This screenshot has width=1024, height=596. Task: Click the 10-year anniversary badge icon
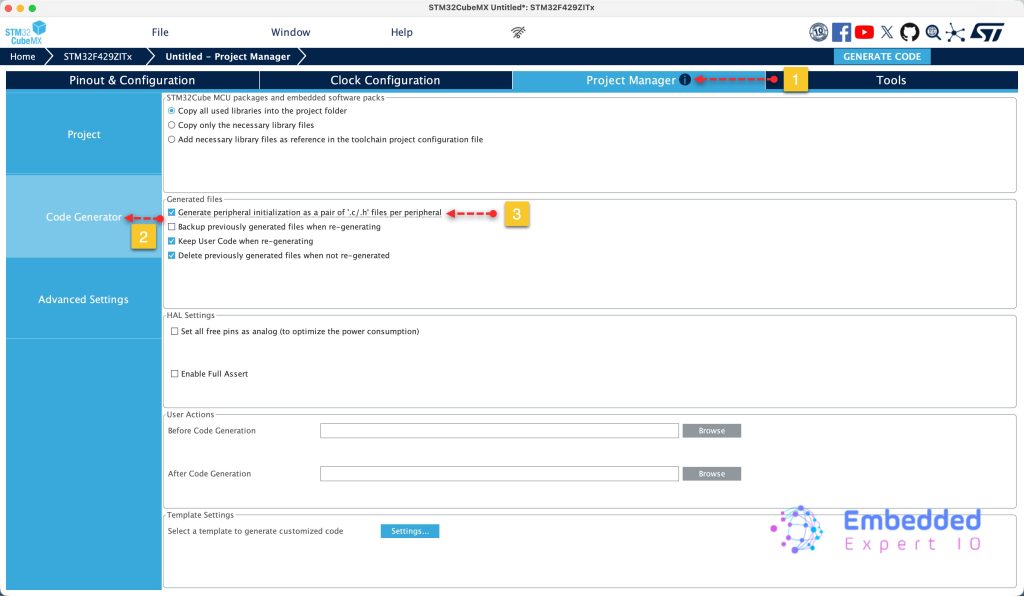(x=818, y=32)
